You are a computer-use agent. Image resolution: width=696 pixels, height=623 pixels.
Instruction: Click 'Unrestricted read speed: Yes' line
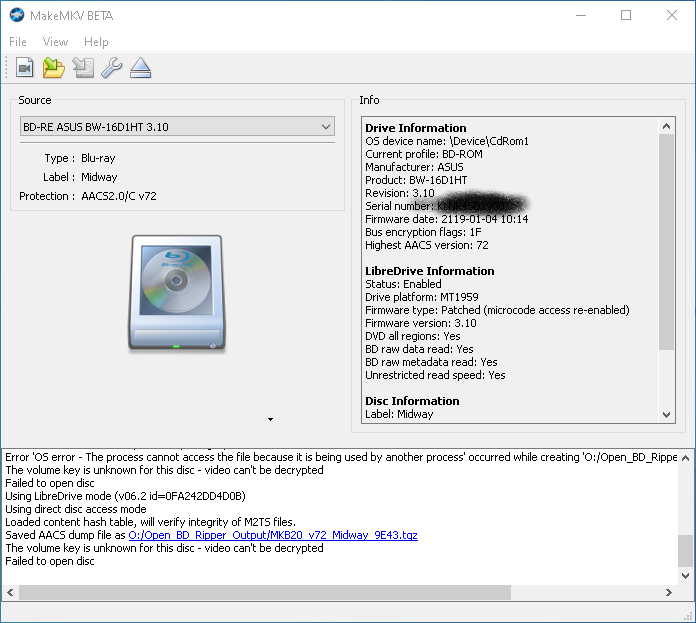tap(435, 375)
